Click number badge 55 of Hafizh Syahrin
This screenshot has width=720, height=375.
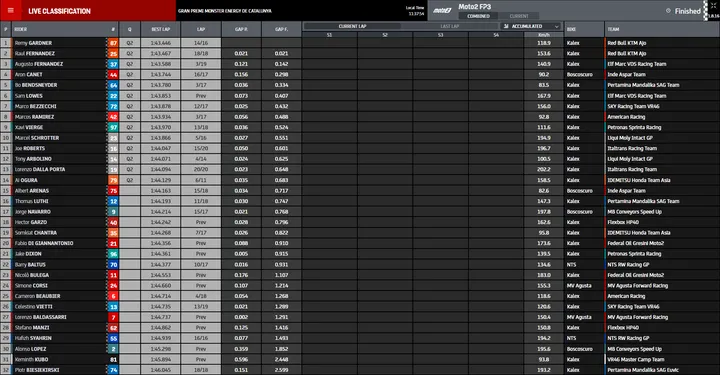click(113, 339)
